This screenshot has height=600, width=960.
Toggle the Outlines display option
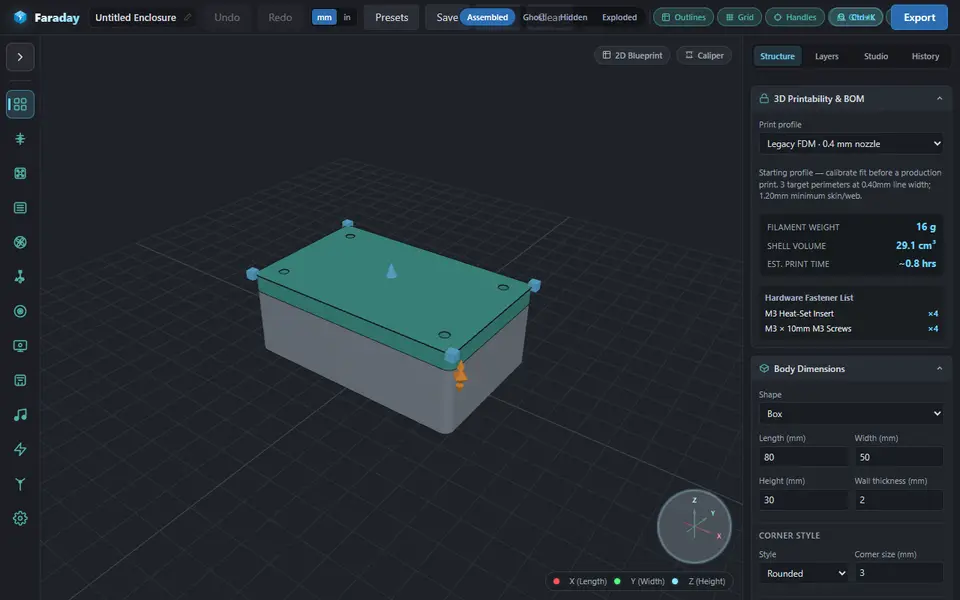pos(683,17)
